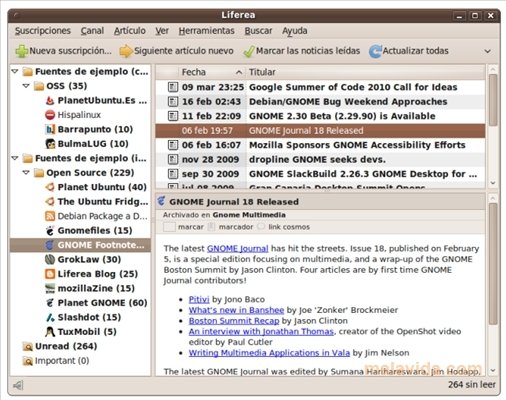This screenshot has height=400, width=506.
Task: Select the Debian Package a Day RSS icon
Action: point(50,216)
